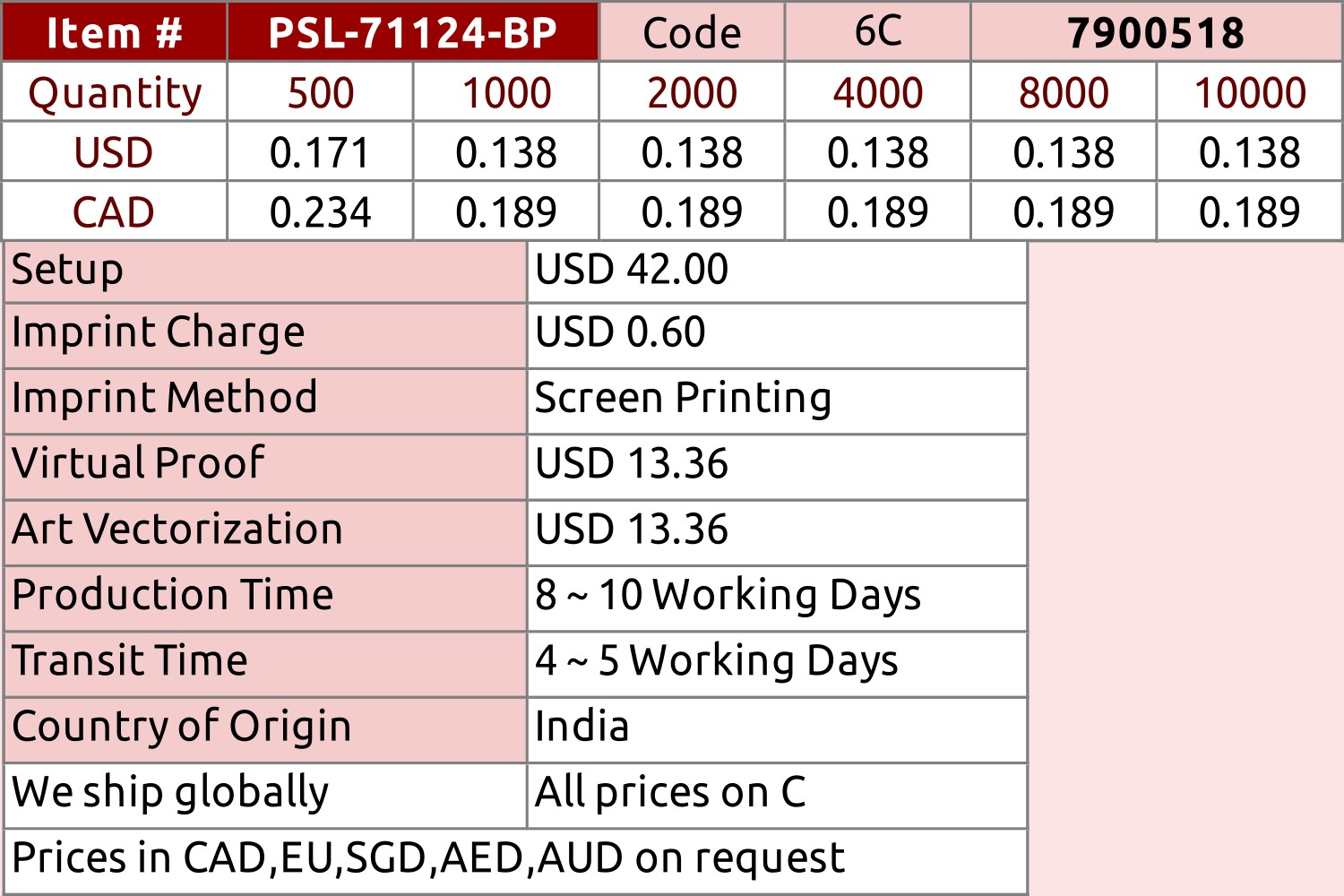
Task: Click the 500 quantity cell
Action: [320, 91]
